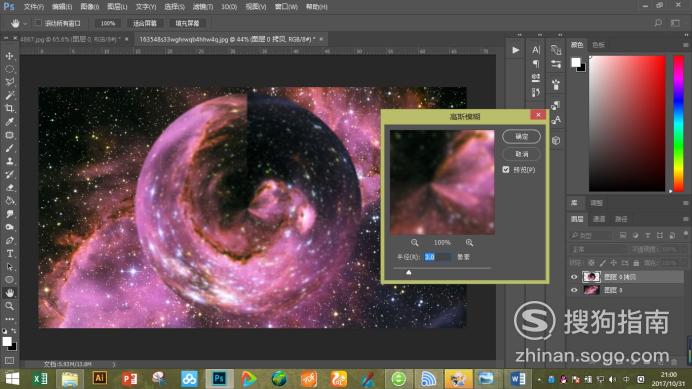Toggle the Preview checkbox in blur dialog

[506, 170]
